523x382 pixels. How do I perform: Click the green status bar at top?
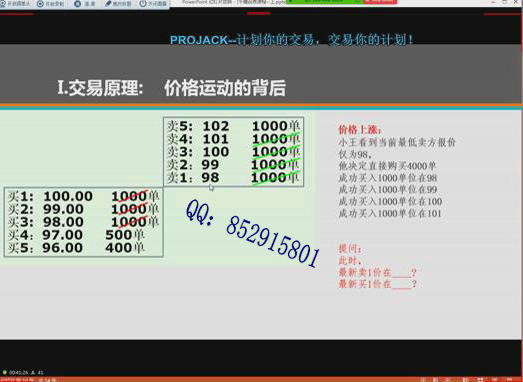tap(324, 2)
